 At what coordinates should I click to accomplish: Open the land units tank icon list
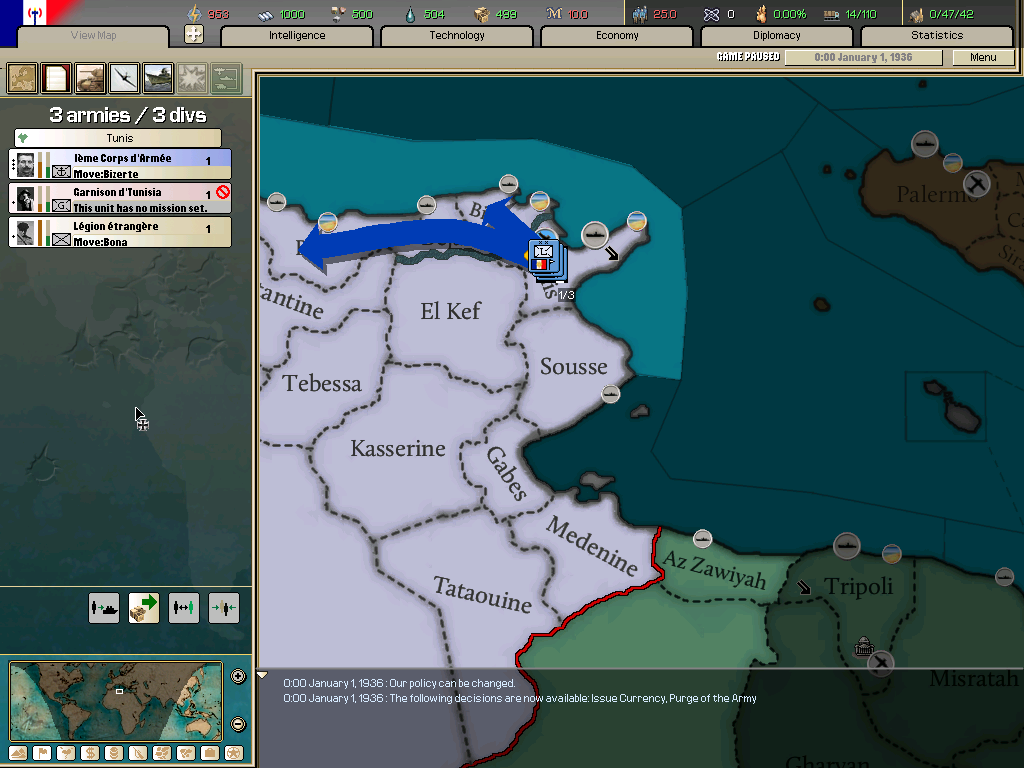(90, 77)
